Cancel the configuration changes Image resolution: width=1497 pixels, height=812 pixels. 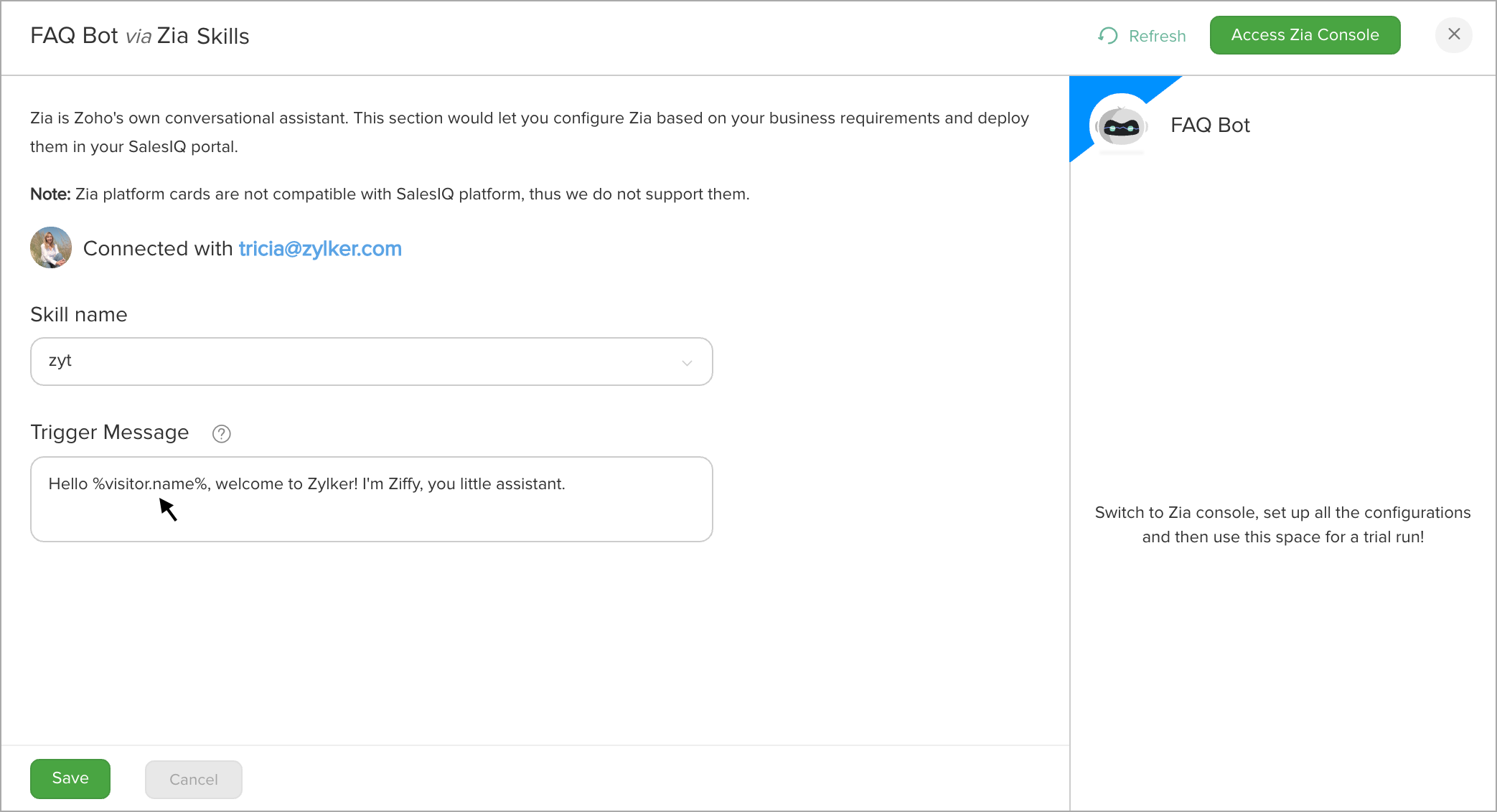(194, 779)
